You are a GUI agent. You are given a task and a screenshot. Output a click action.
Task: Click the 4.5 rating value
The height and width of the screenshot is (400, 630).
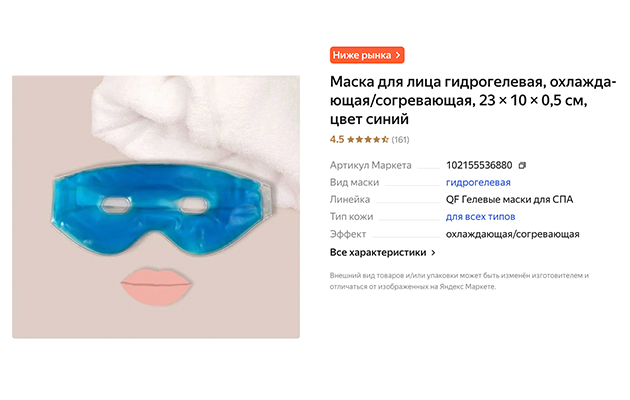[337, 140]
